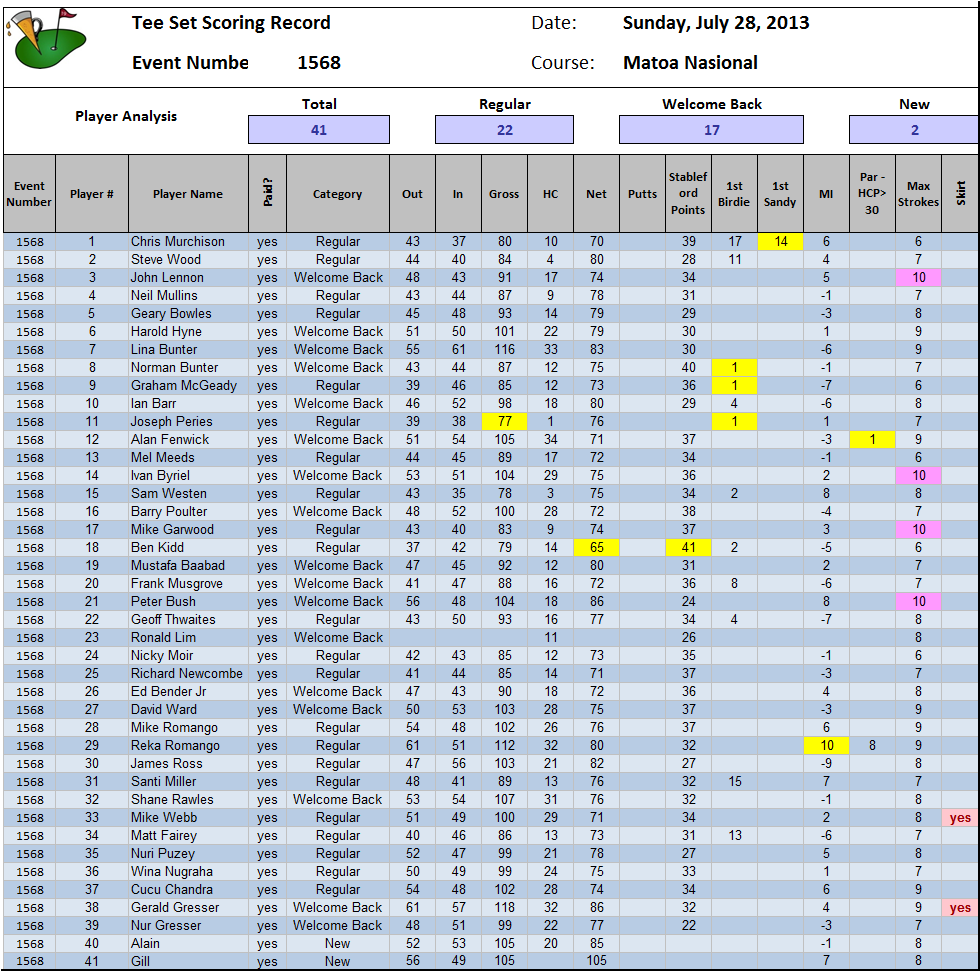Click the Tee Set Scoring Record title
This screenshot has width=980, height=971.
[231, 23]
